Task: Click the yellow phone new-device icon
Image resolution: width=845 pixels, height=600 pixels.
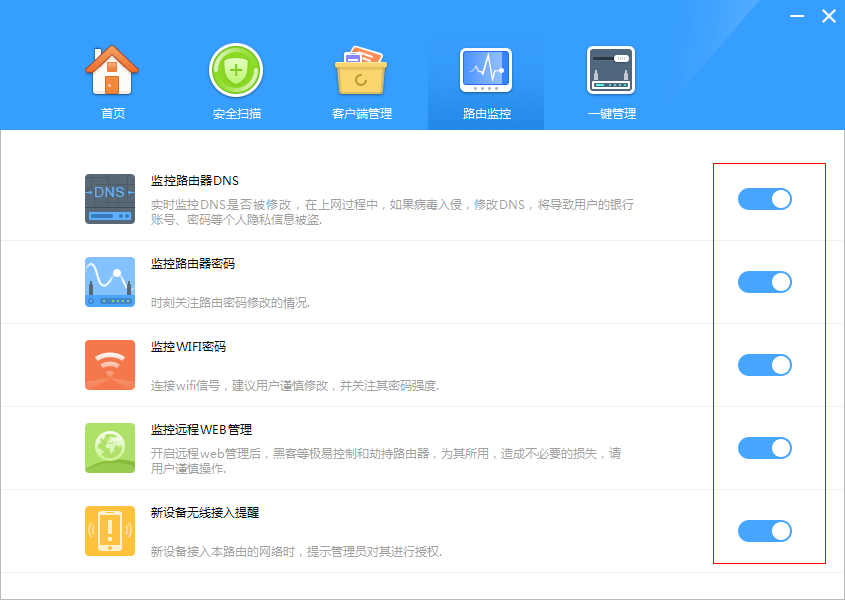Action: (x=110, y=530)
